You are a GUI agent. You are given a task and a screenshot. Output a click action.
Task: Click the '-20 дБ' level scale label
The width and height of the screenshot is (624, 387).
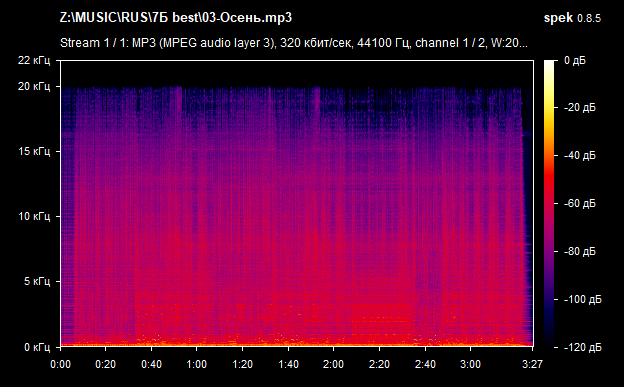tap(580, 108)
